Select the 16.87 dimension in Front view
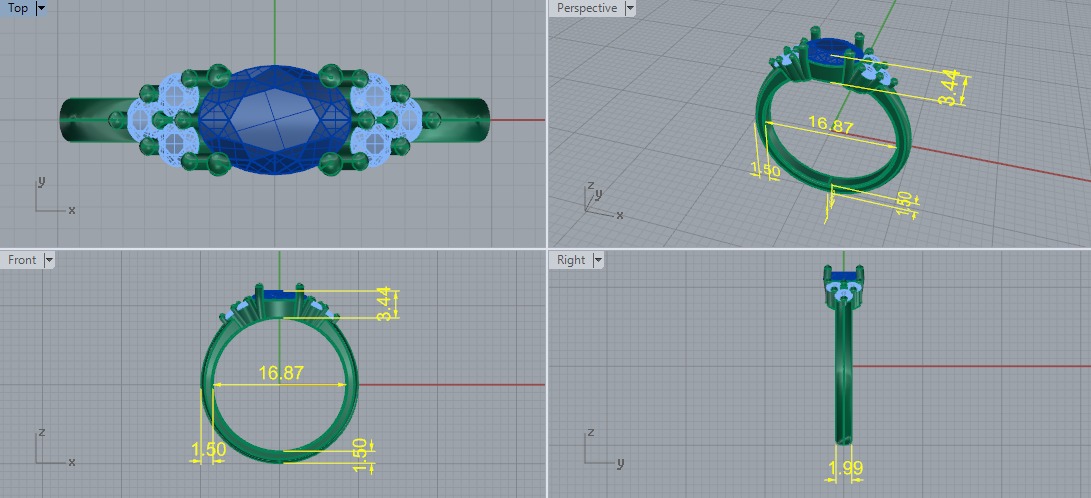The width and height of the screenshot is (1091, 498). coord(281,374)
